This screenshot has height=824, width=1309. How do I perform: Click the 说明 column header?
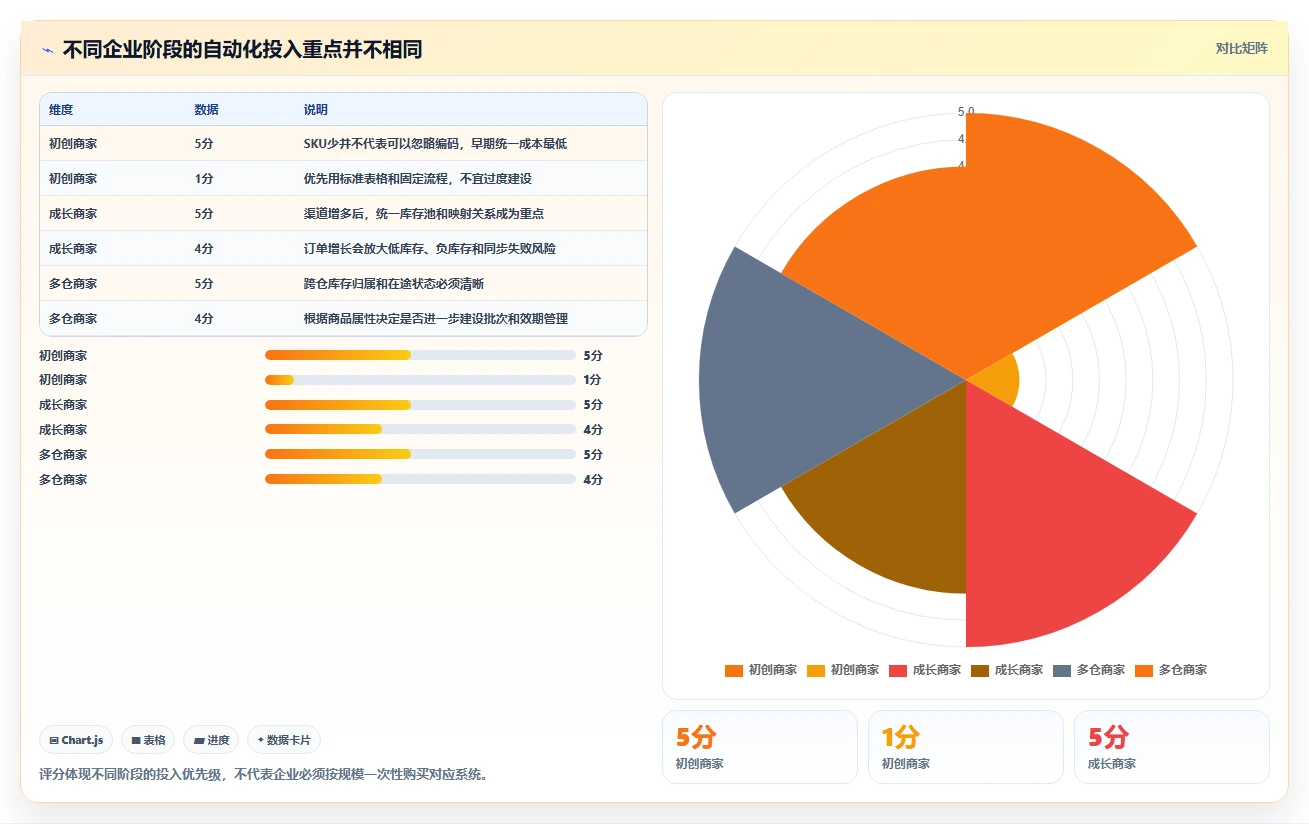pyautogui.click(x=316, y=110)
